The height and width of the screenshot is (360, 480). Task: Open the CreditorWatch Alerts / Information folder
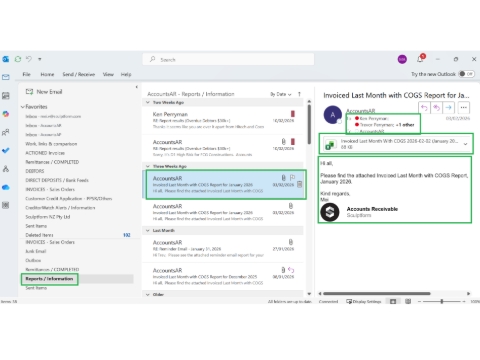pyautogui.click(x=60, y=208)
